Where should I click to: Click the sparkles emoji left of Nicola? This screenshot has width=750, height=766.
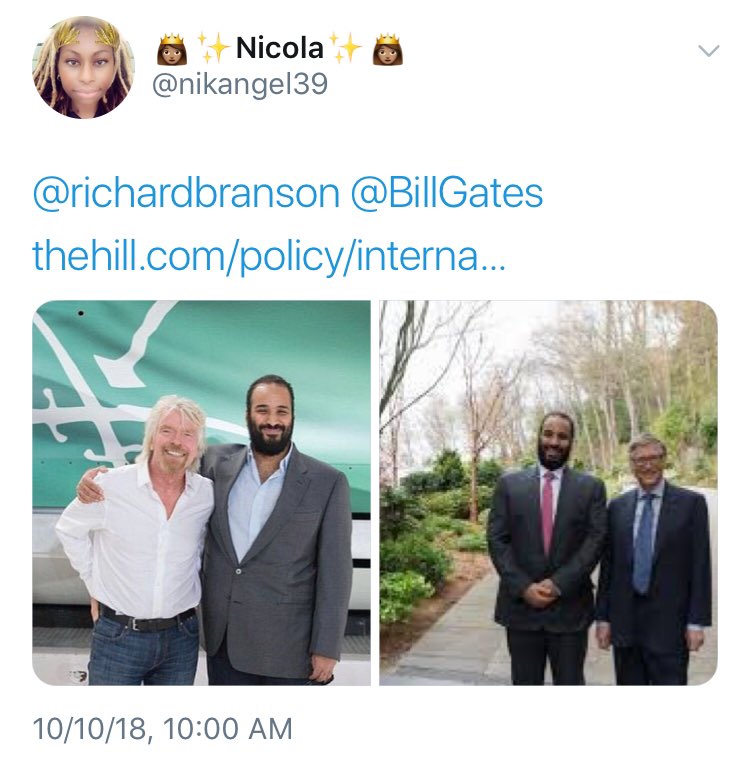(213, 48)
